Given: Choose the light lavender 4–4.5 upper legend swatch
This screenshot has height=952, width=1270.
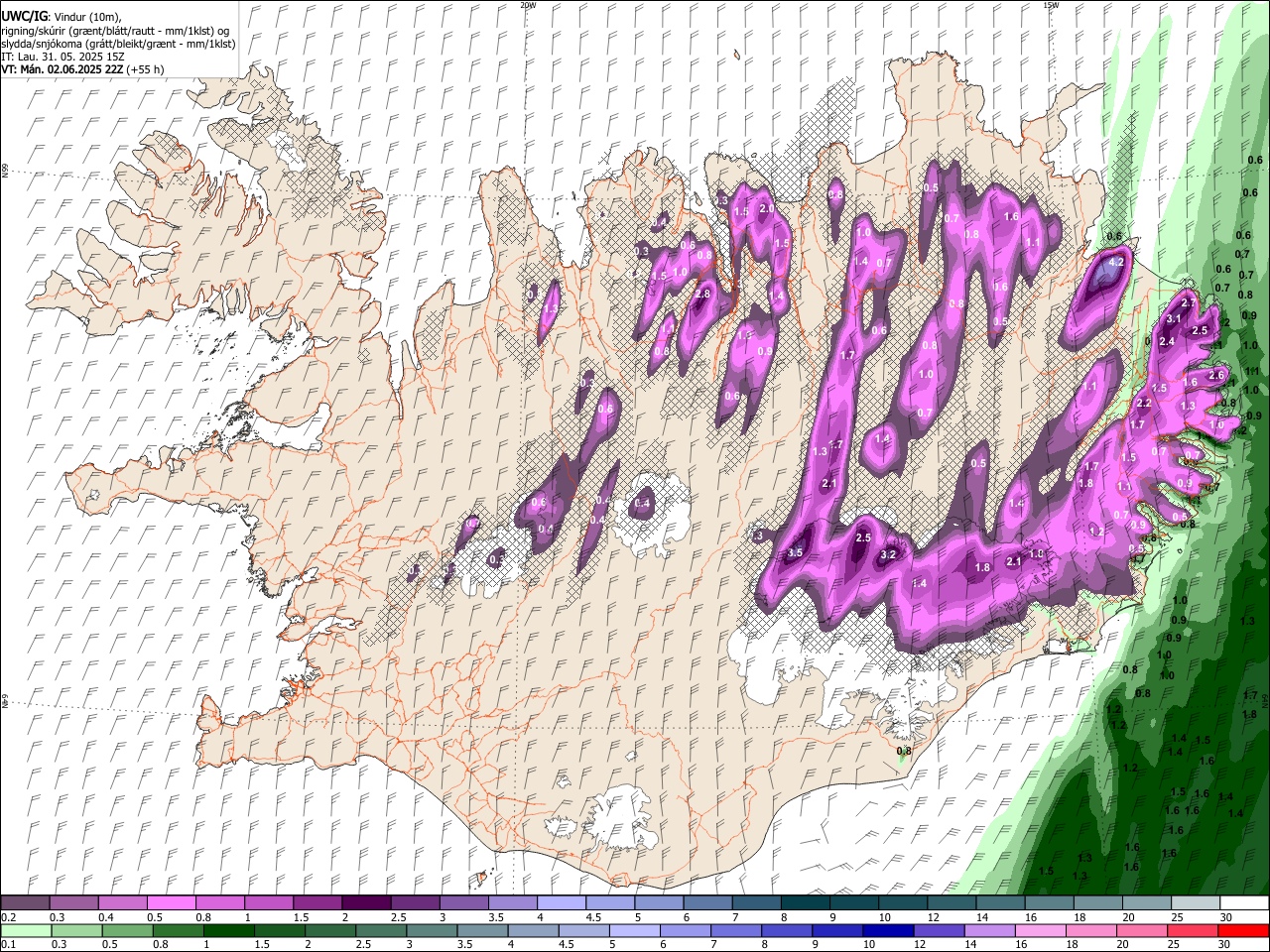Looking at the screenshot, I should coord(562,903).
